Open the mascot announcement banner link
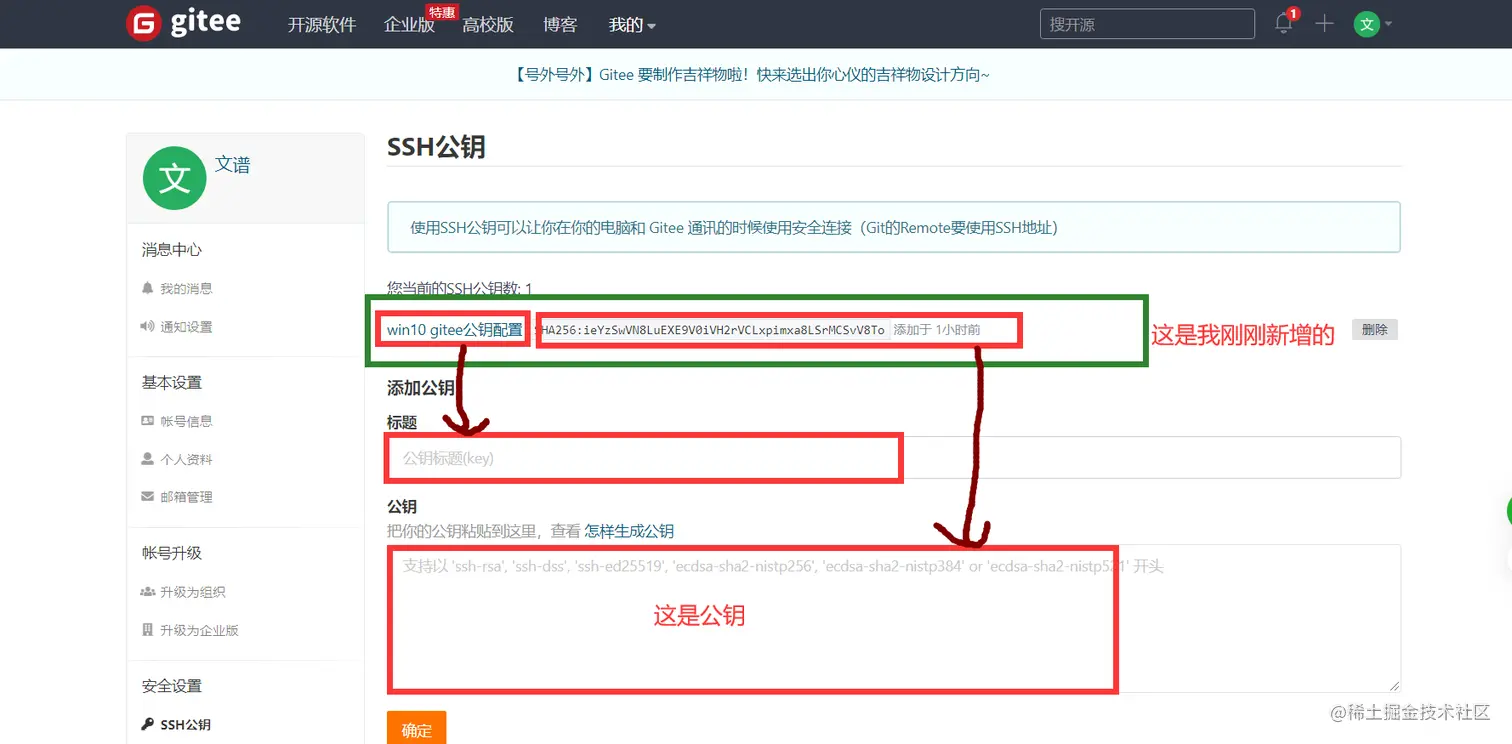 tap(750, 74)
